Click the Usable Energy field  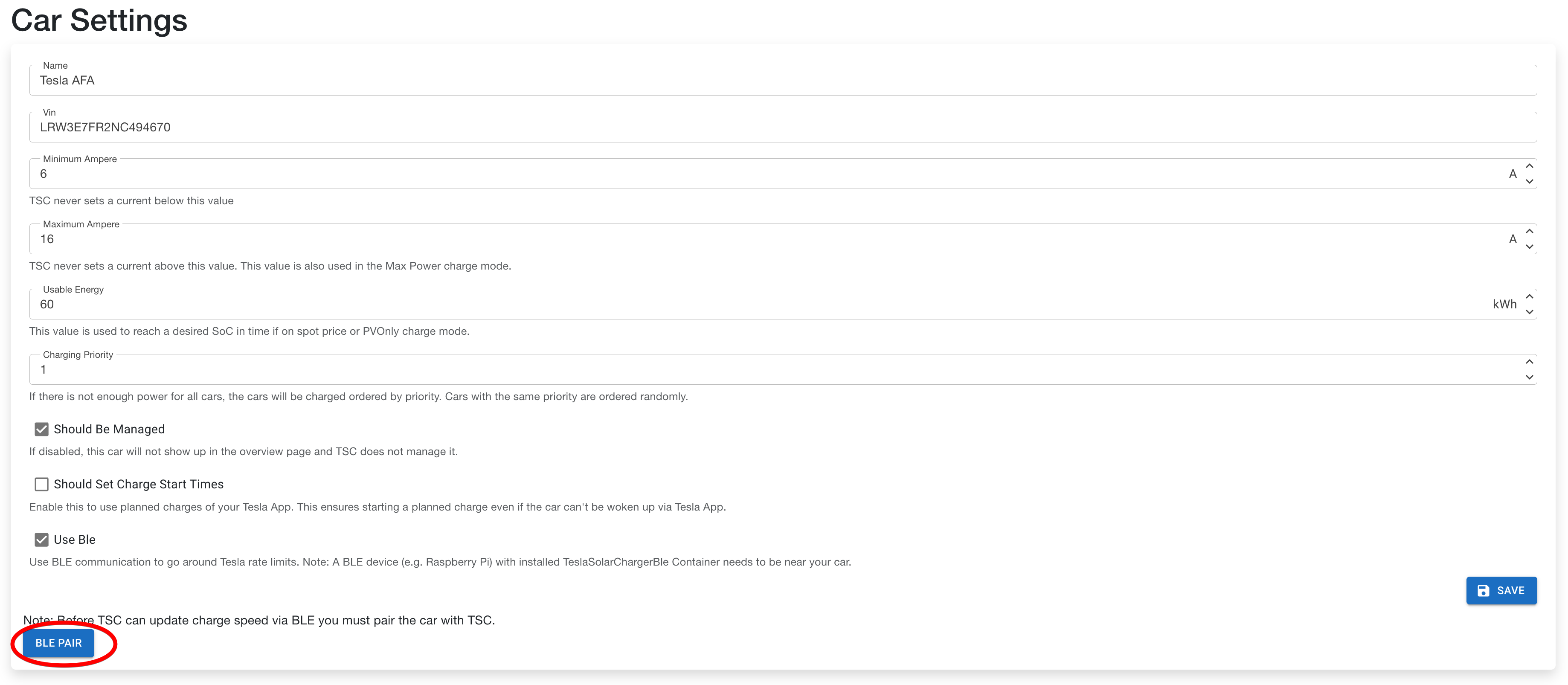783,305
